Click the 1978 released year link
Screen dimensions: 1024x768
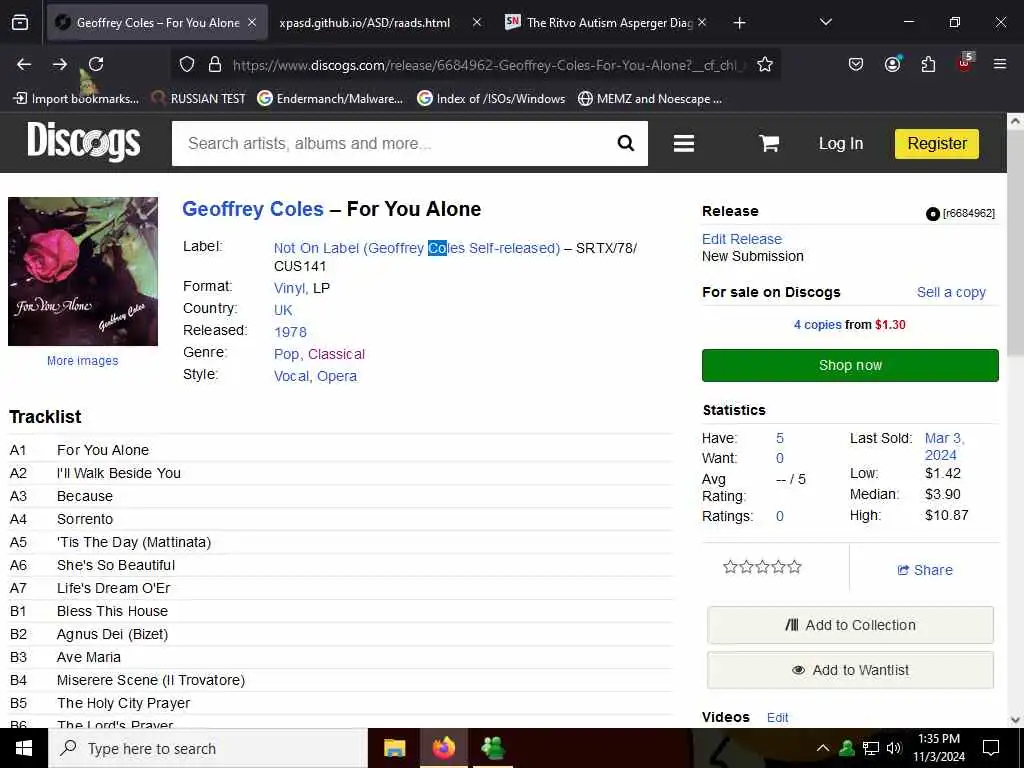click(291, 332)
